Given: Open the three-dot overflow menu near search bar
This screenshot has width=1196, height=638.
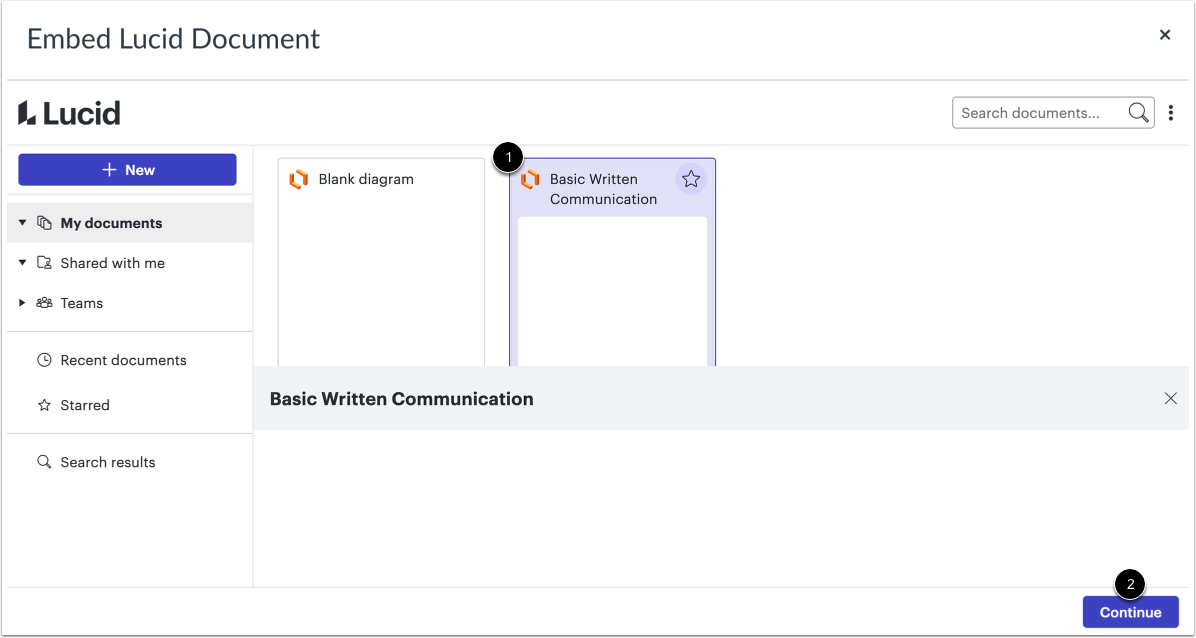Looking at the screenshot, I should (1171, 112).
